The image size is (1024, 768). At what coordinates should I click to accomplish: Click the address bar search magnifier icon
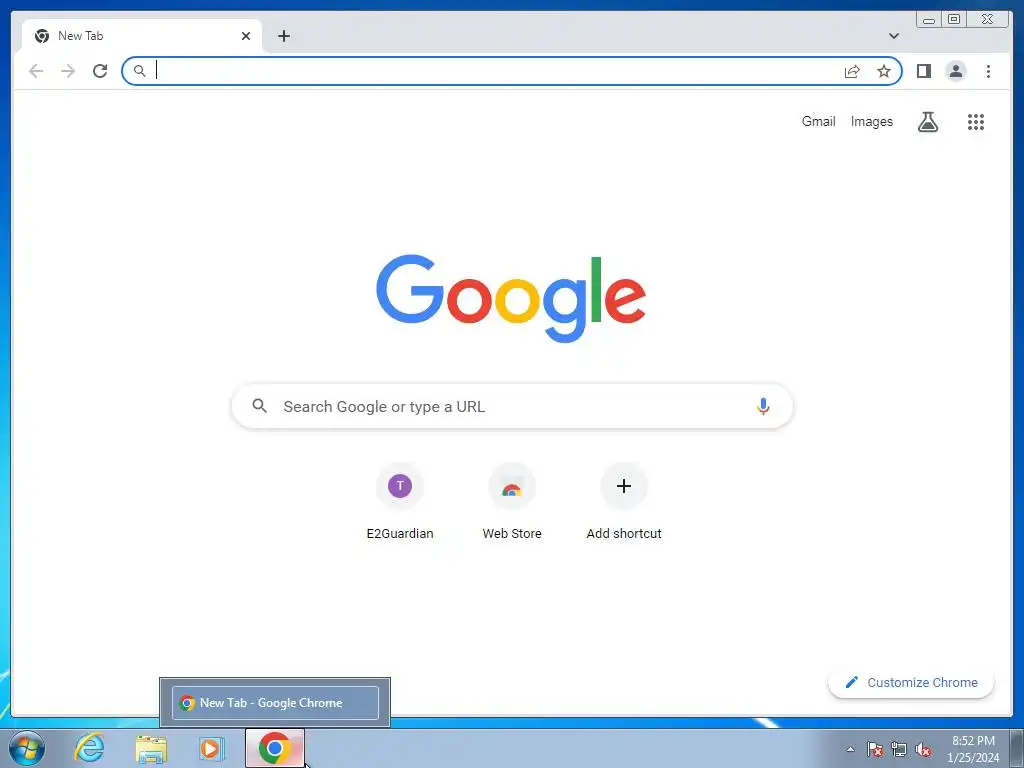(140, 71)
